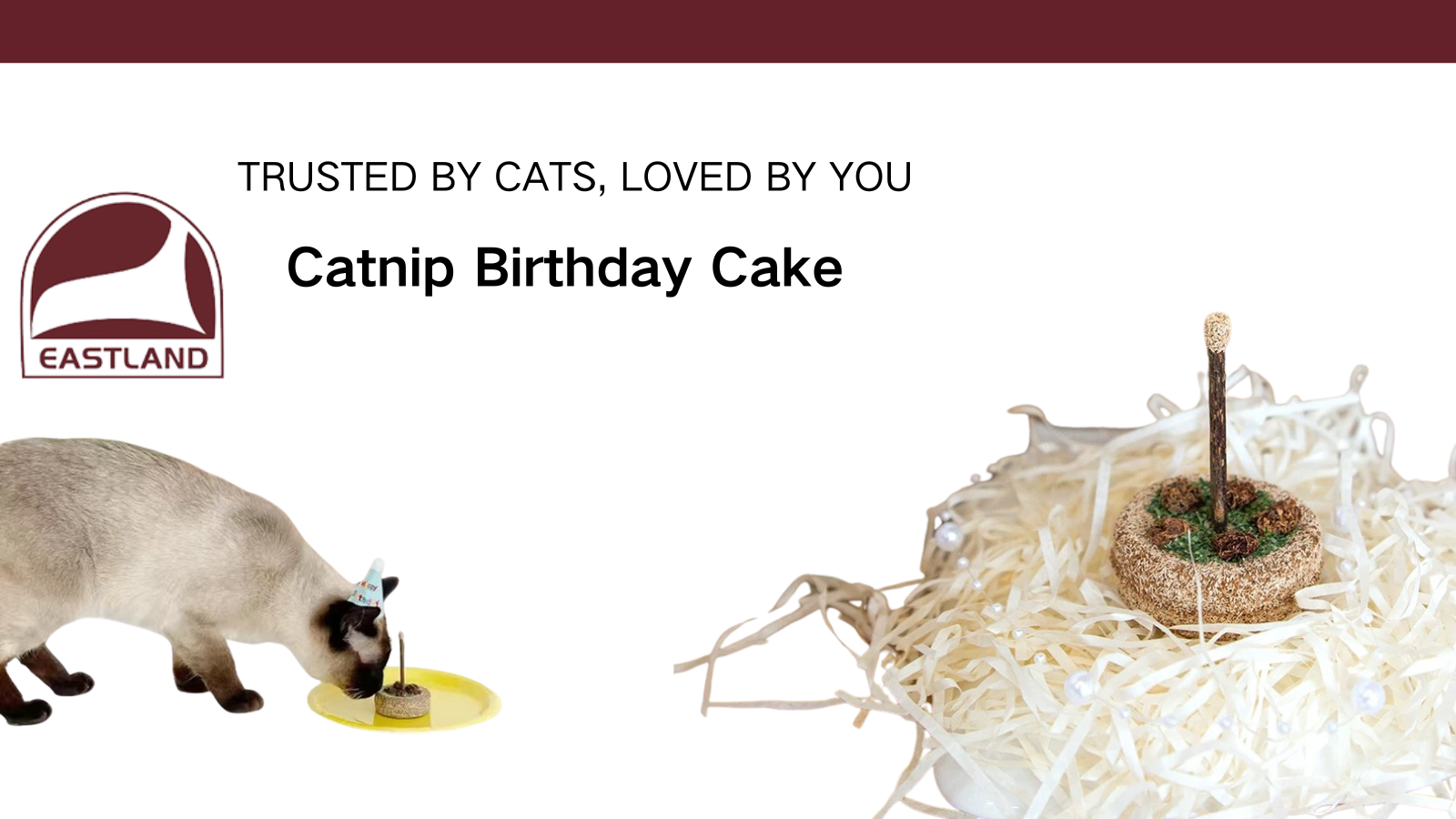The width and height of the screenshot is (1456, 819).
Task: Select the beige tip of the stick candle
Action: point(1218,331)
